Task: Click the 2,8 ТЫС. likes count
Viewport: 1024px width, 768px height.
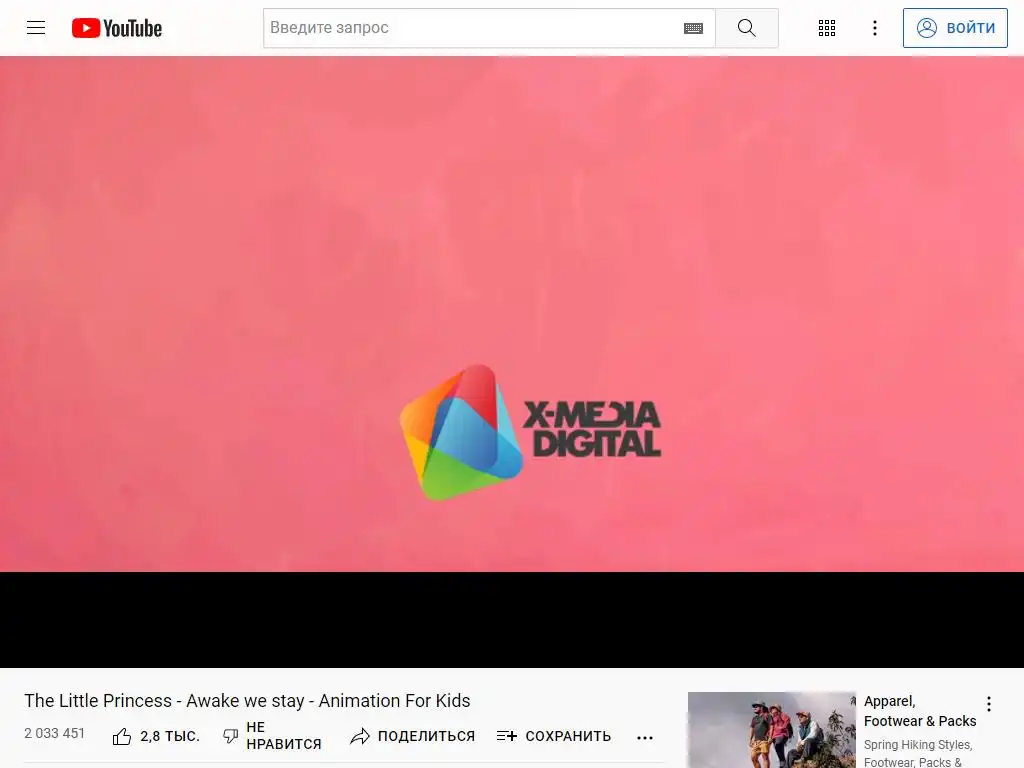Action: tap(170, 737)
